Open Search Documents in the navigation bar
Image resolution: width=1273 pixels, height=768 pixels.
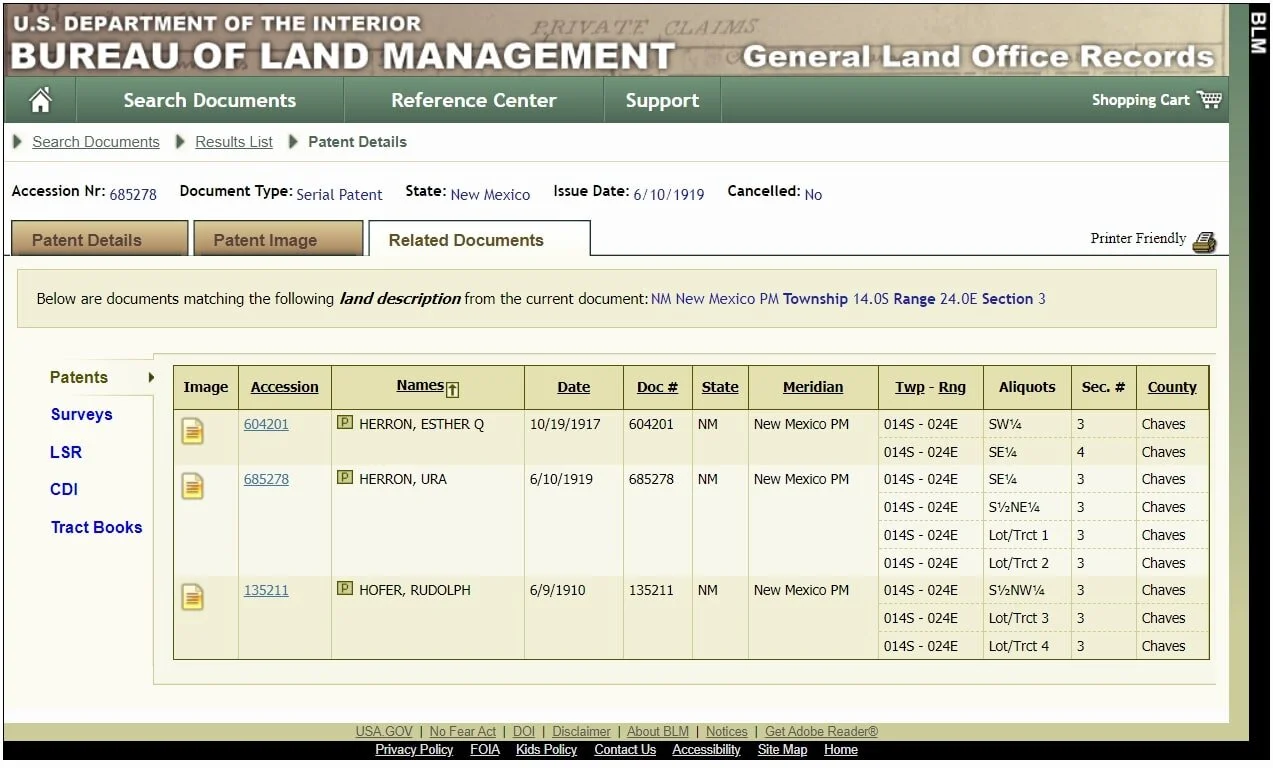click(210, 100)
